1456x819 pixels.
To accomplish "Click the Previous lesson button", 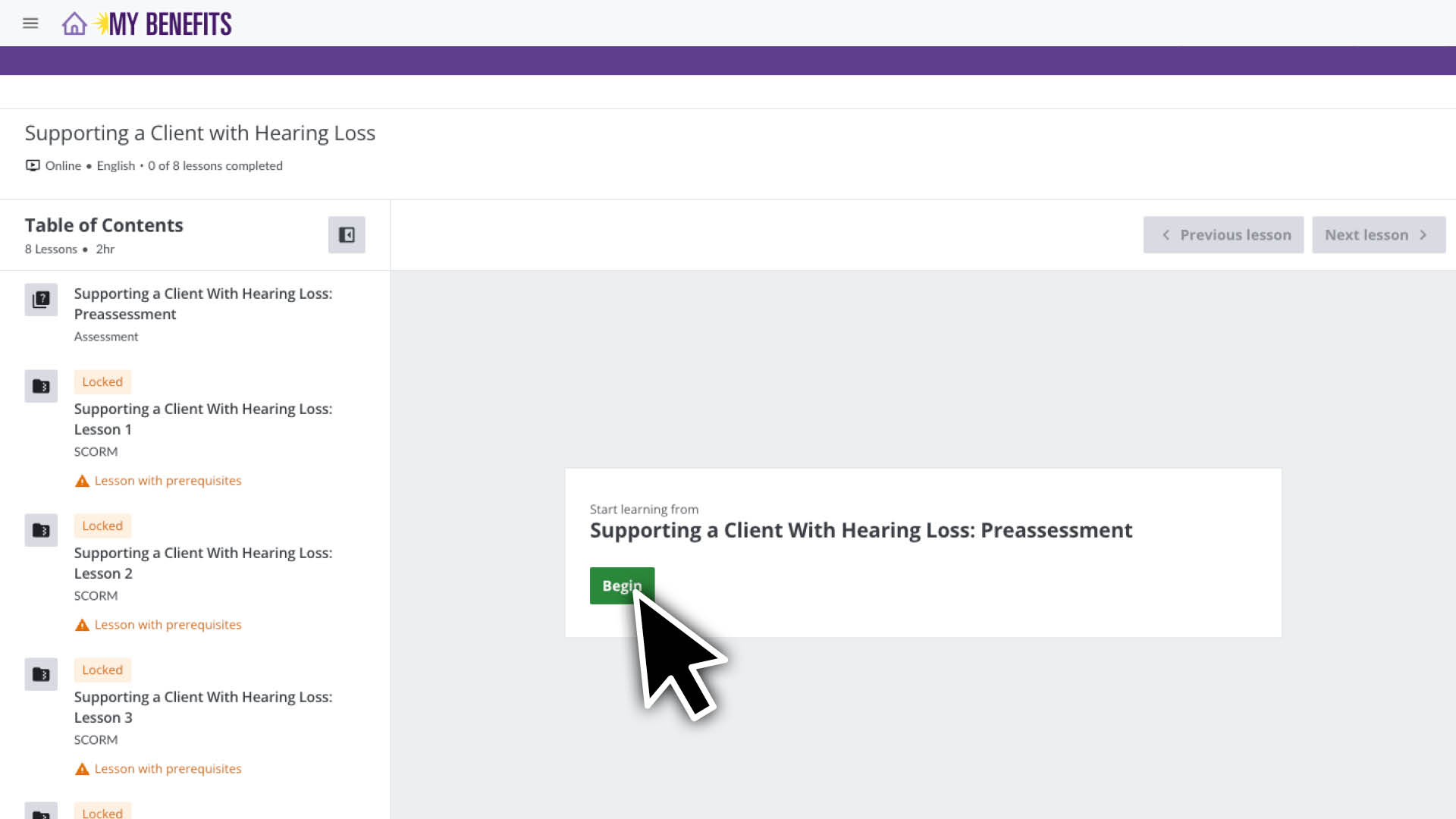I will (1223, 235).
